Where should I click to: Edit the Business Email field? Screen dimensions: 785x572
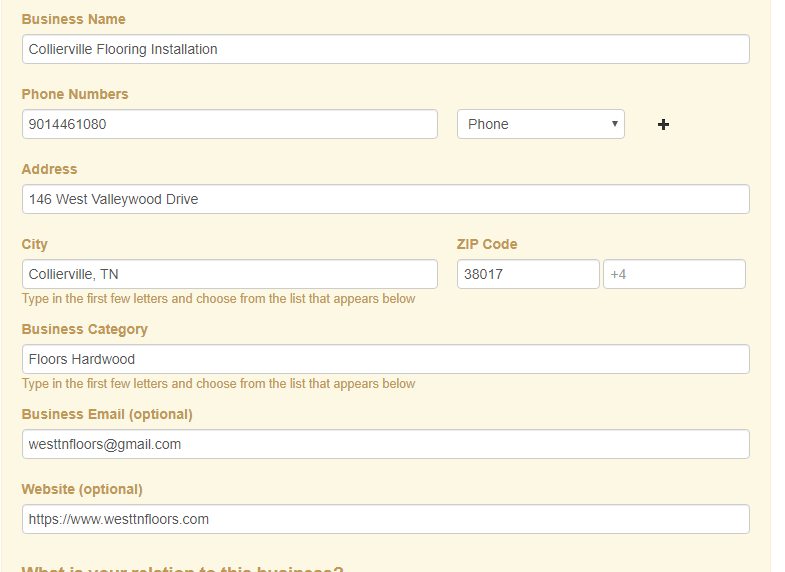coord(385,444)
